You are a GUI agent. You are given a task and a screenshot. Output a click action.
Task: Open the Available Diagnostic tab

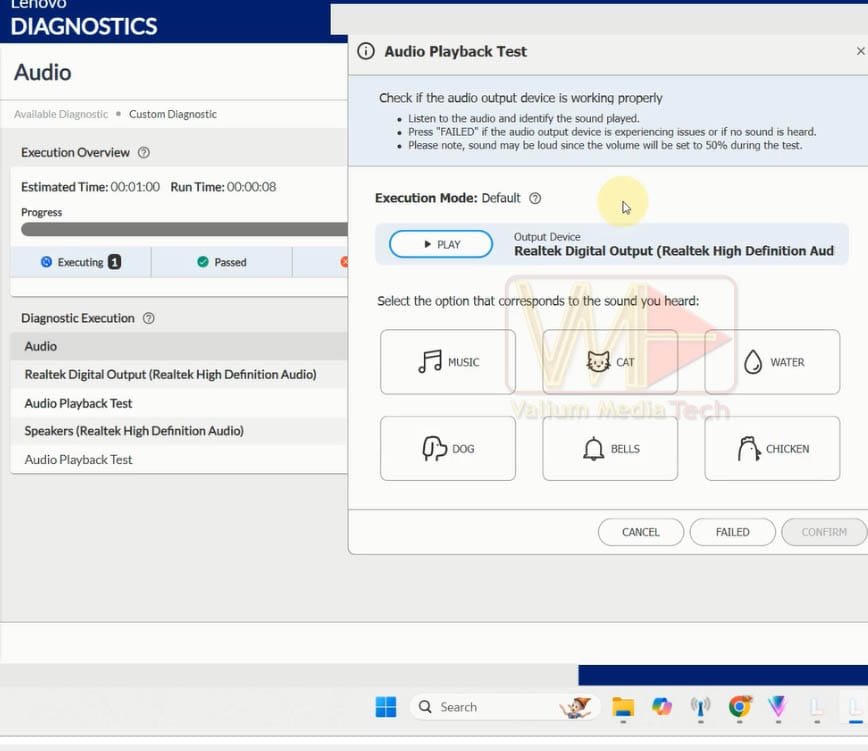pyautogui.click(x=61, y=114)
